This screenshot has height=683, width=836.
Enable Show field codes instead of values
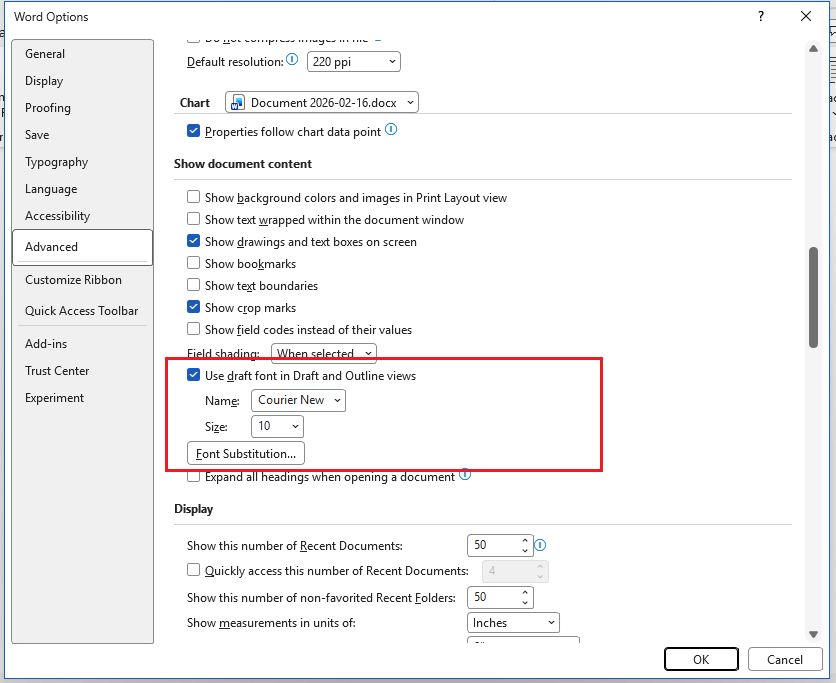(194, 329)
